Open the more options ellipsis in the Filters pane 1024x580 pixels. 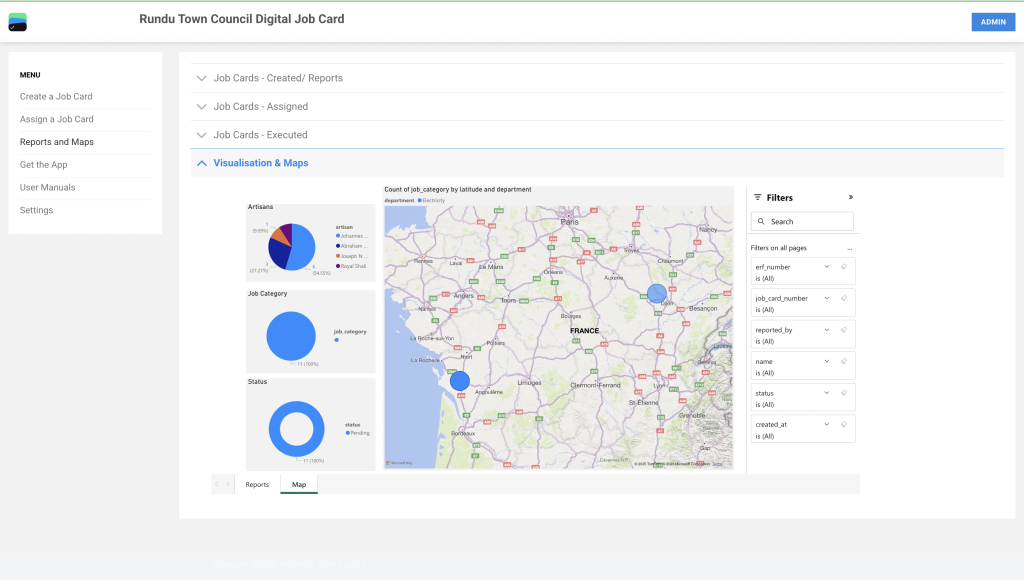click(850, 248)
